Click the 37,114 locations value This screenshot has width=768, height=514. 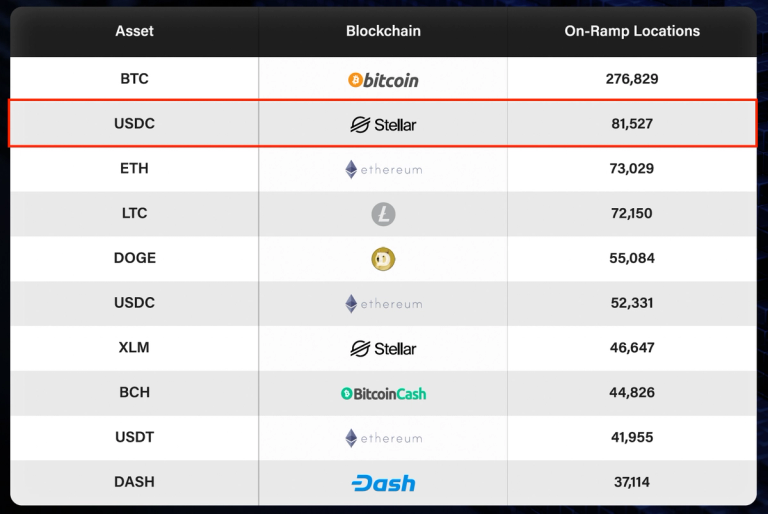[632, 482]
